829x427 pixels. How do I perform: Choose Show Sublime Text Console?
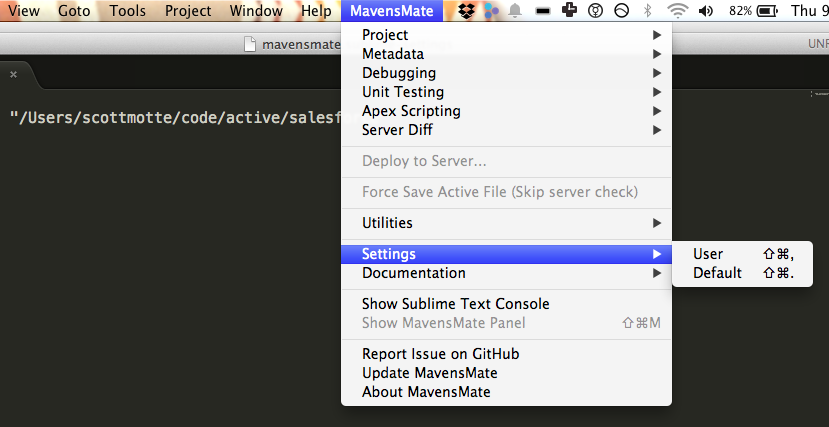506,304
